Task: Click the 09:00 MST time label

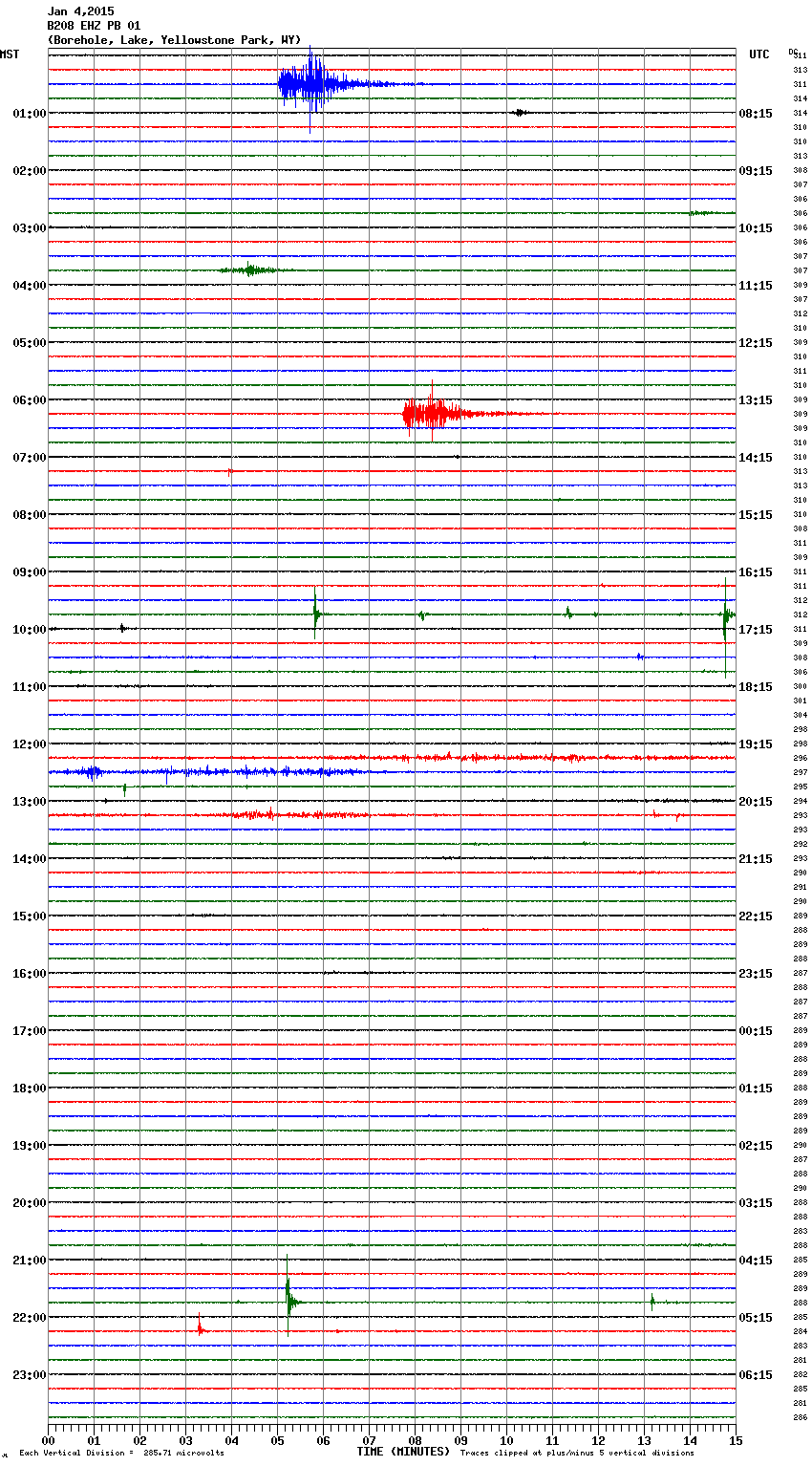Action: point(29,572)
